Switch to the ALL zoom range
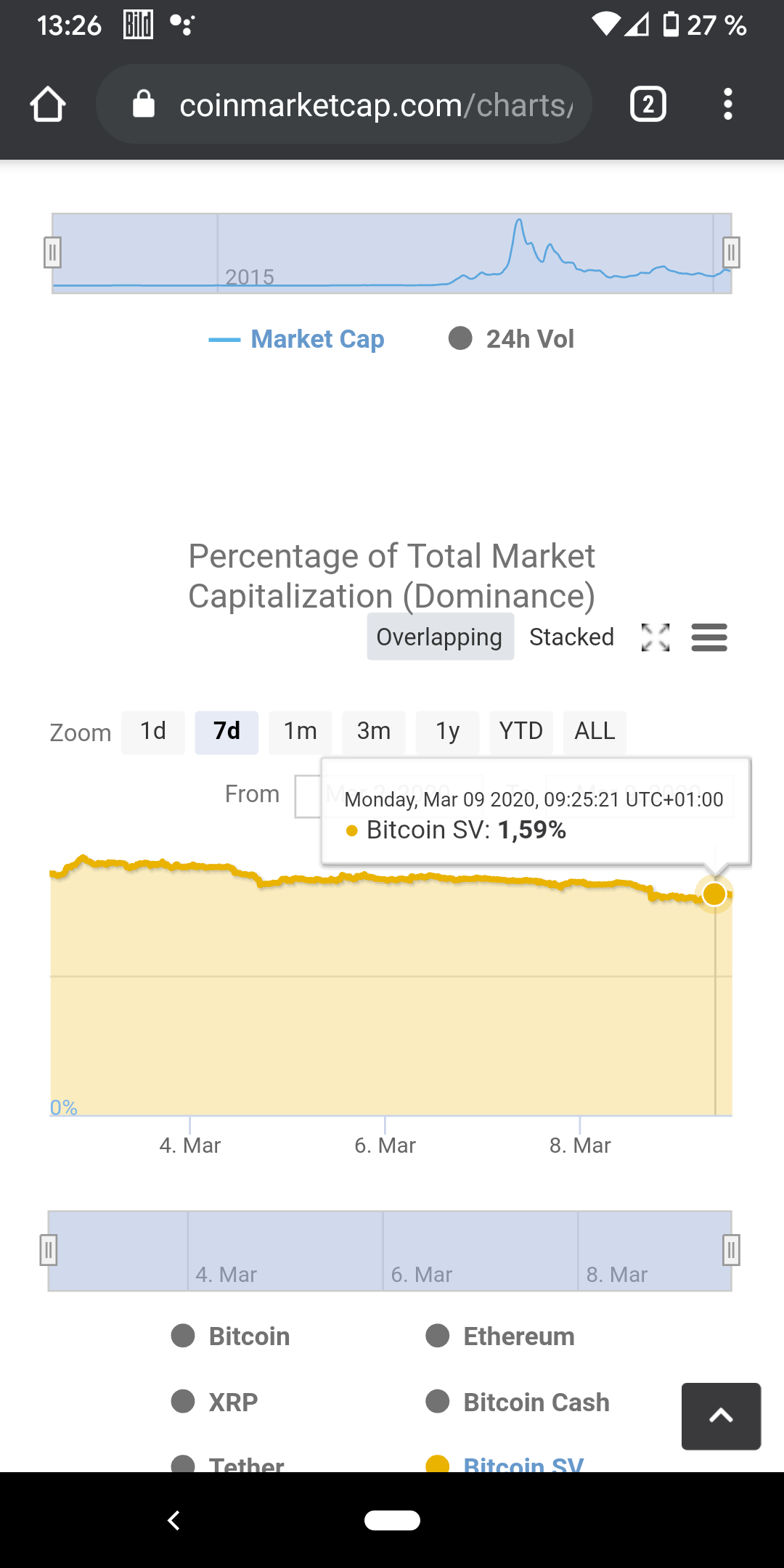 pyautogui.click(x=595, y=732)
